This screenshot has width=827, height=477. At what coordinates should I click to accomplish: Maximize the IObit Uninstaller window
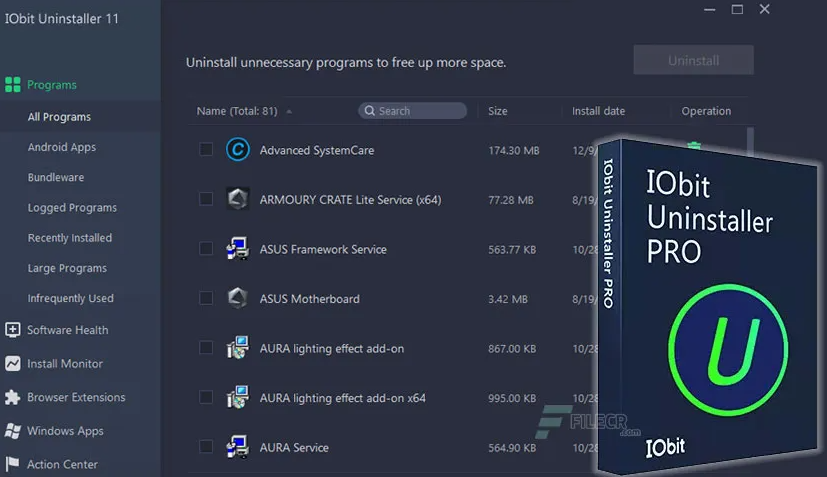tap(737, 9)
